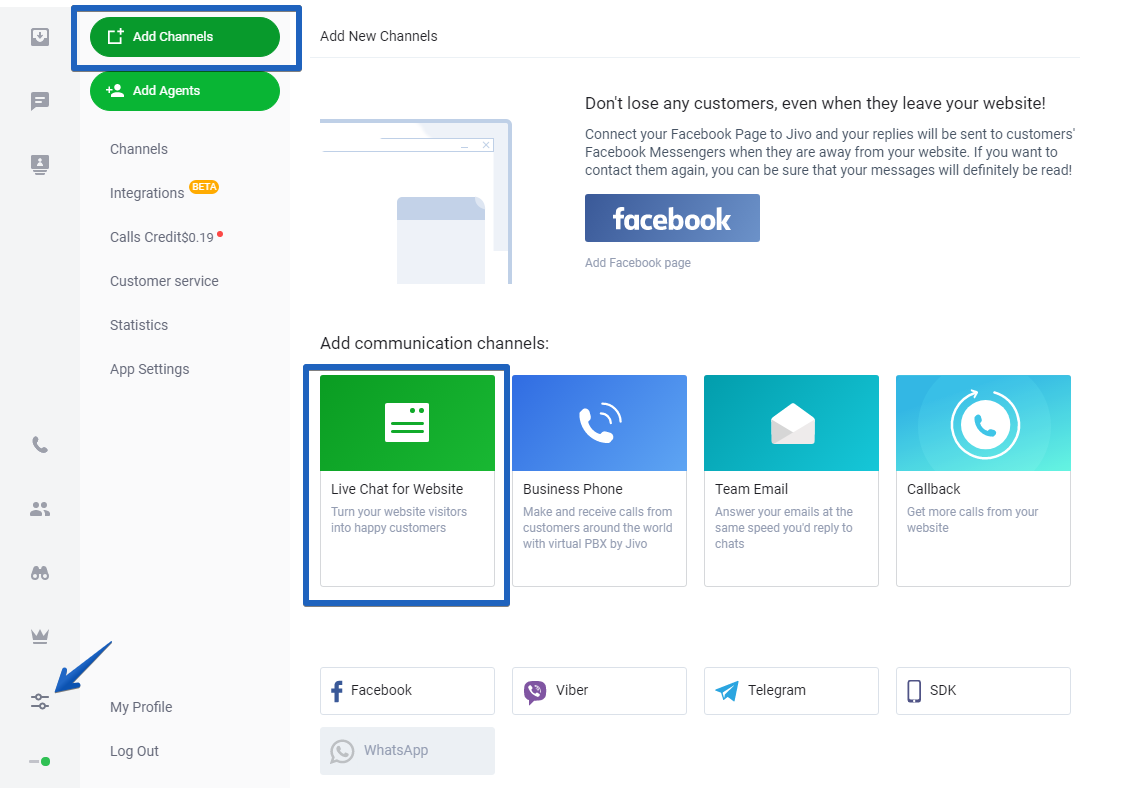1141x788 pixels.
Task: Click the open envelope icon on Team Email
Action: click(792, 423)
